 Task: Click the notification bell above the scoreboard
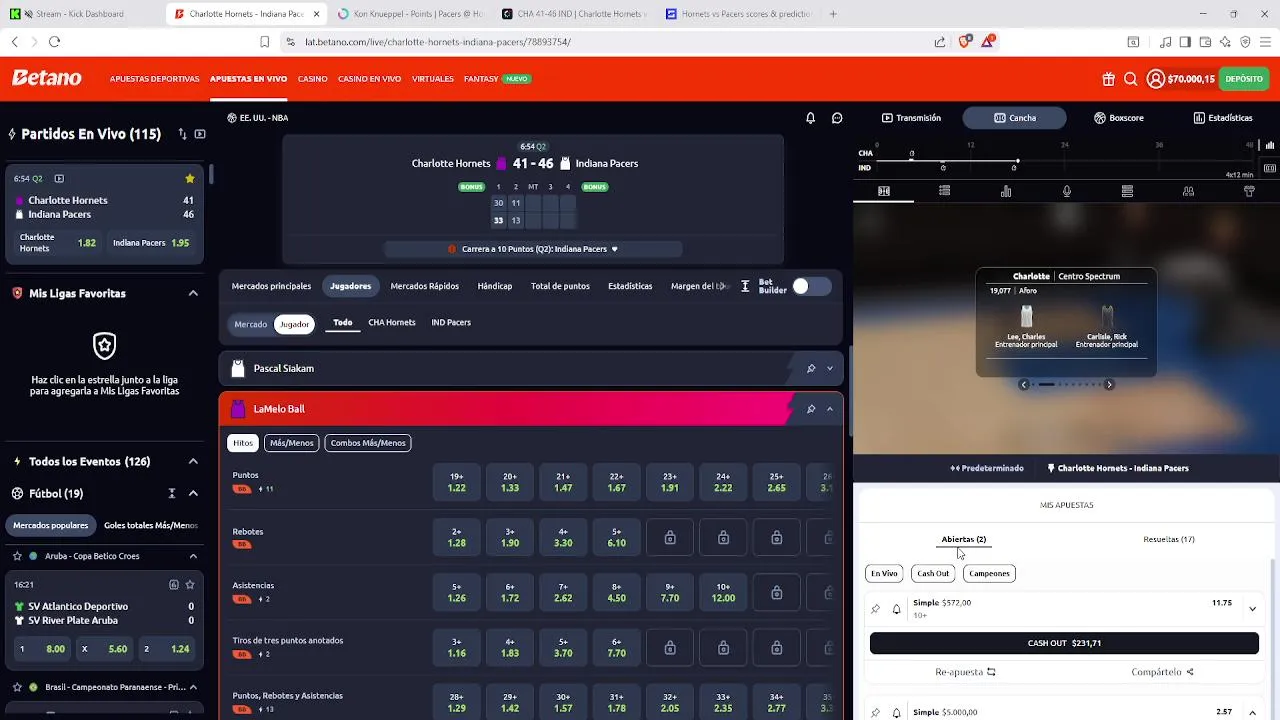(811, 118)
